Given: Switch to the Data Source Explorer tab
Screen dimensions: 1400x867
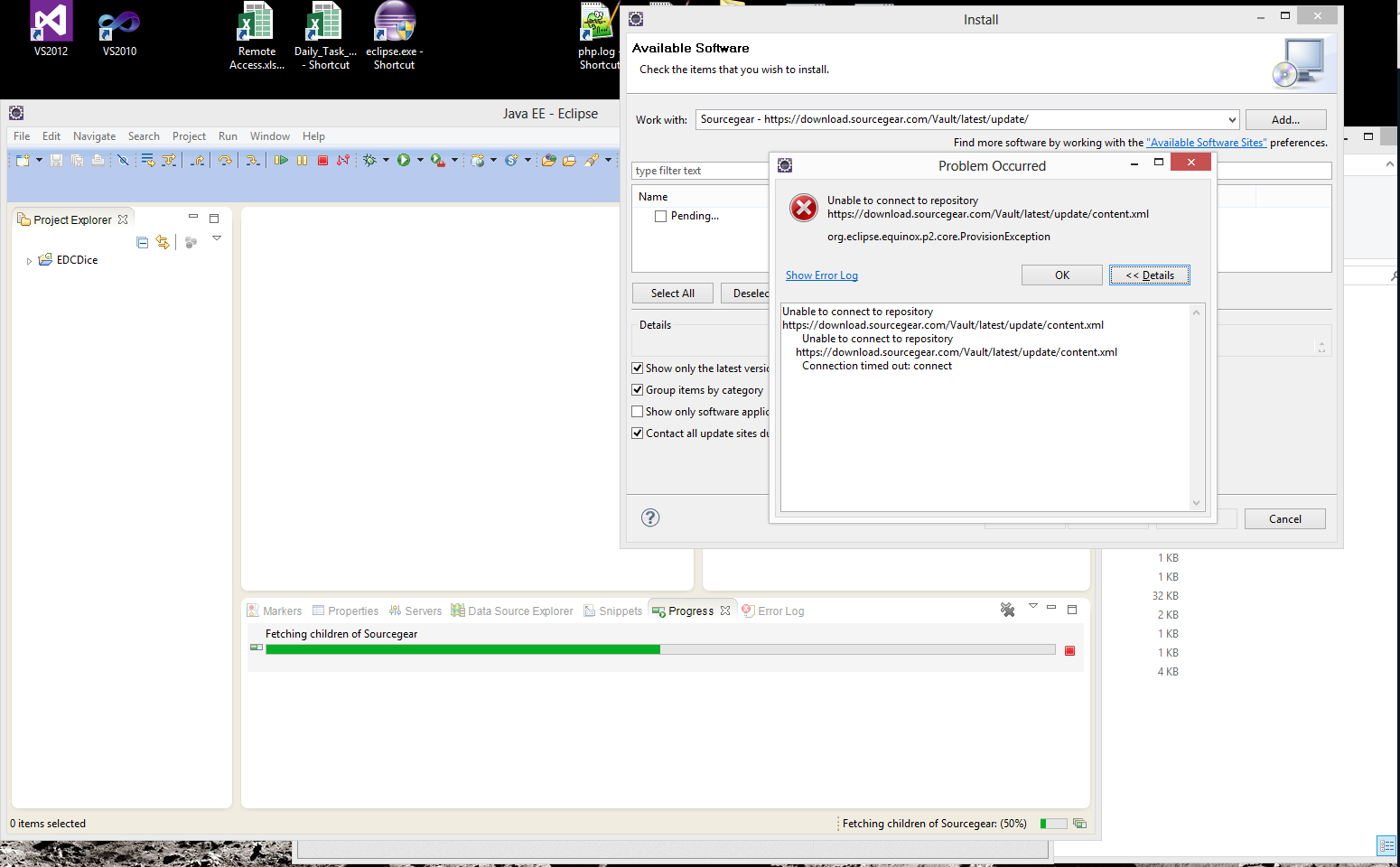Looking at the screenshot, I should (512, 611).
